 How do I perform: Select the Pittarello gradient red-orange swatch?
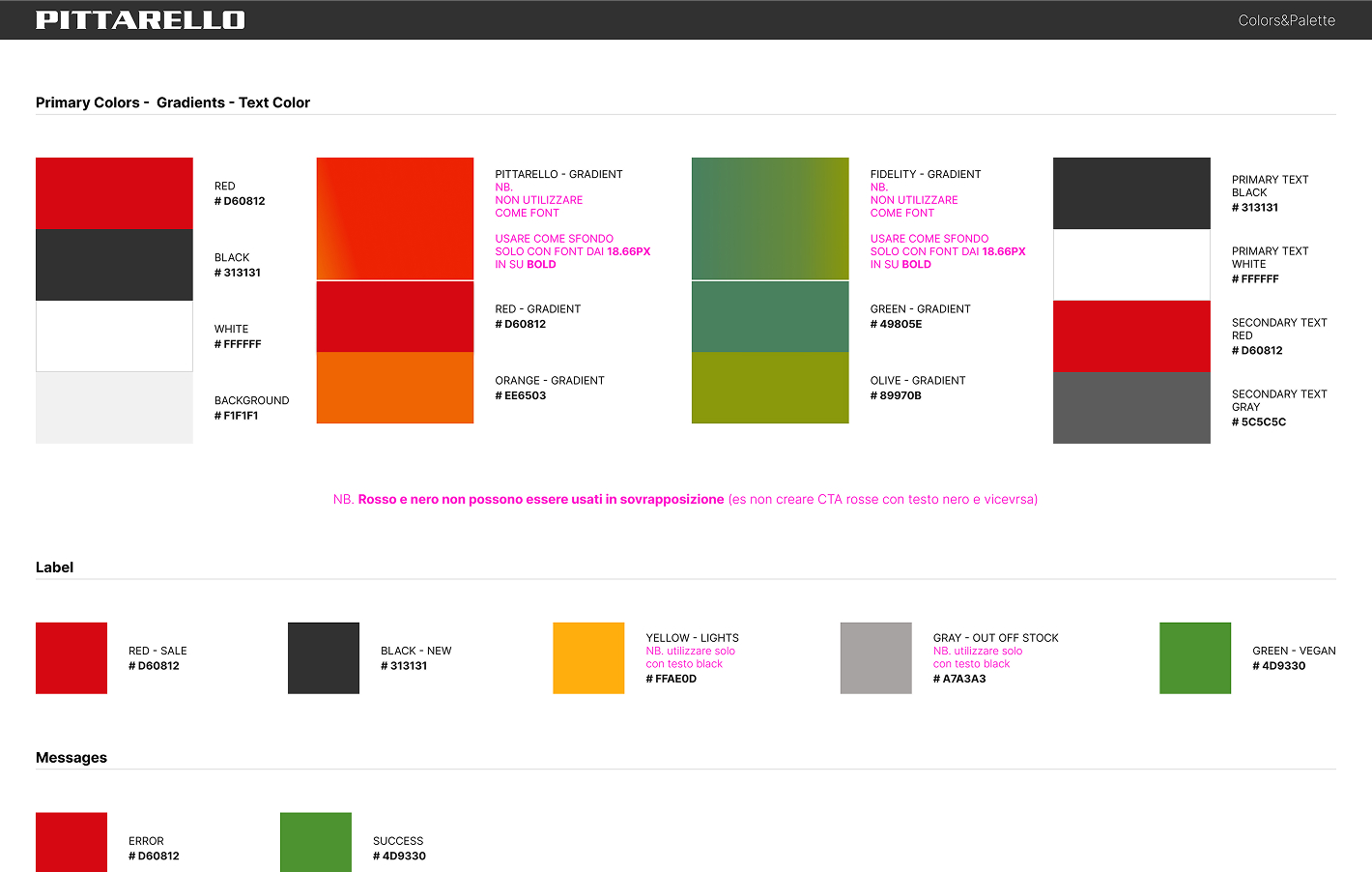(x=395, y=218)
